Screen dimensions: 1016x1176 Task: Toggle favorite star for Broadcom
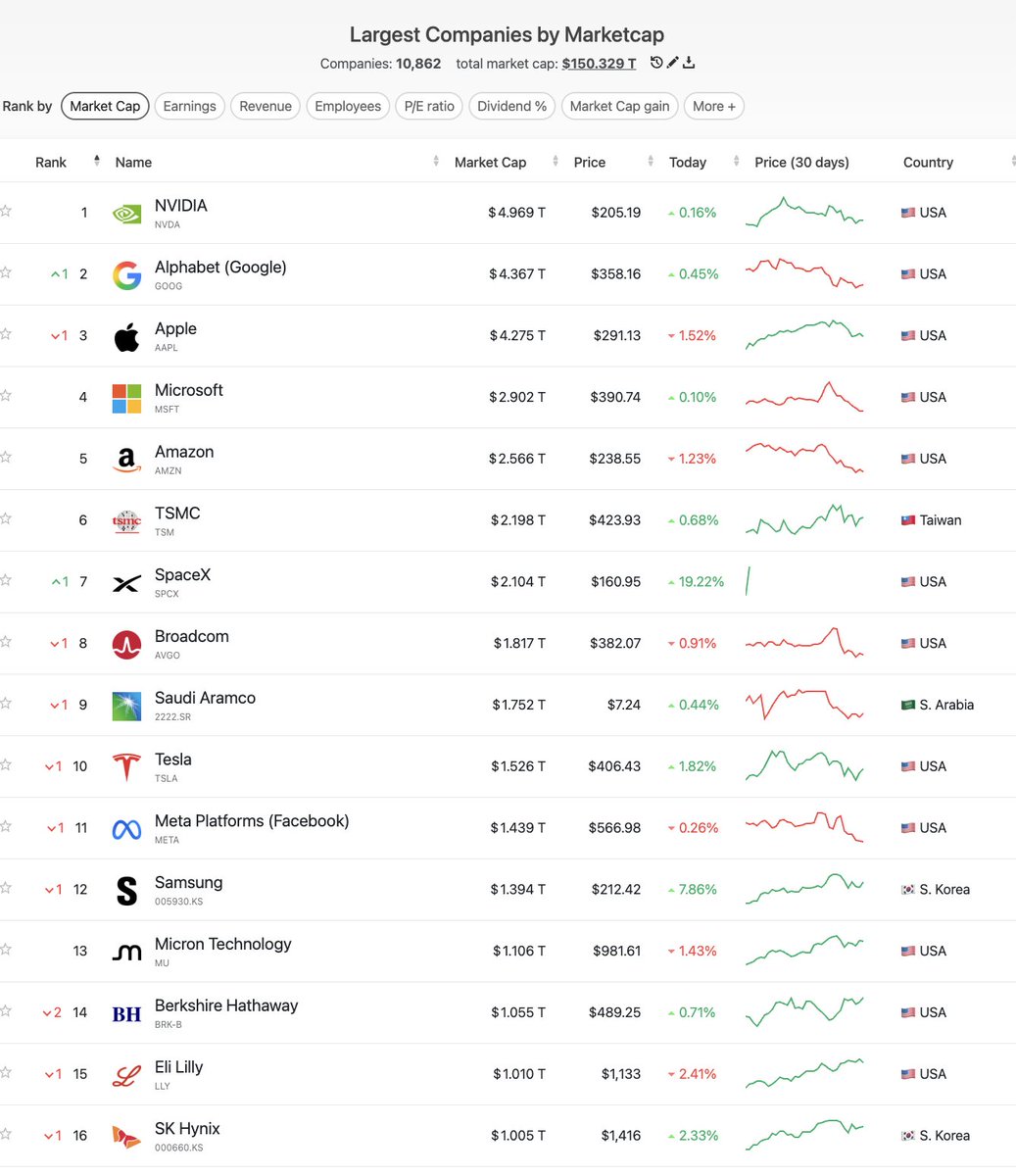pos(6,642)
